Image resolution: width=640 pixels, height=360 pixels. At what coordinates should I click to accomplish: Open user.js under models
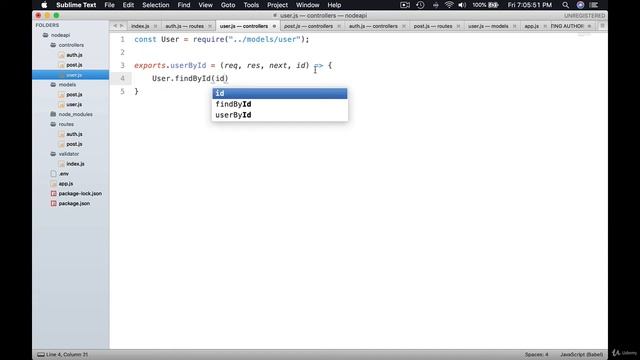coord(74,104)
